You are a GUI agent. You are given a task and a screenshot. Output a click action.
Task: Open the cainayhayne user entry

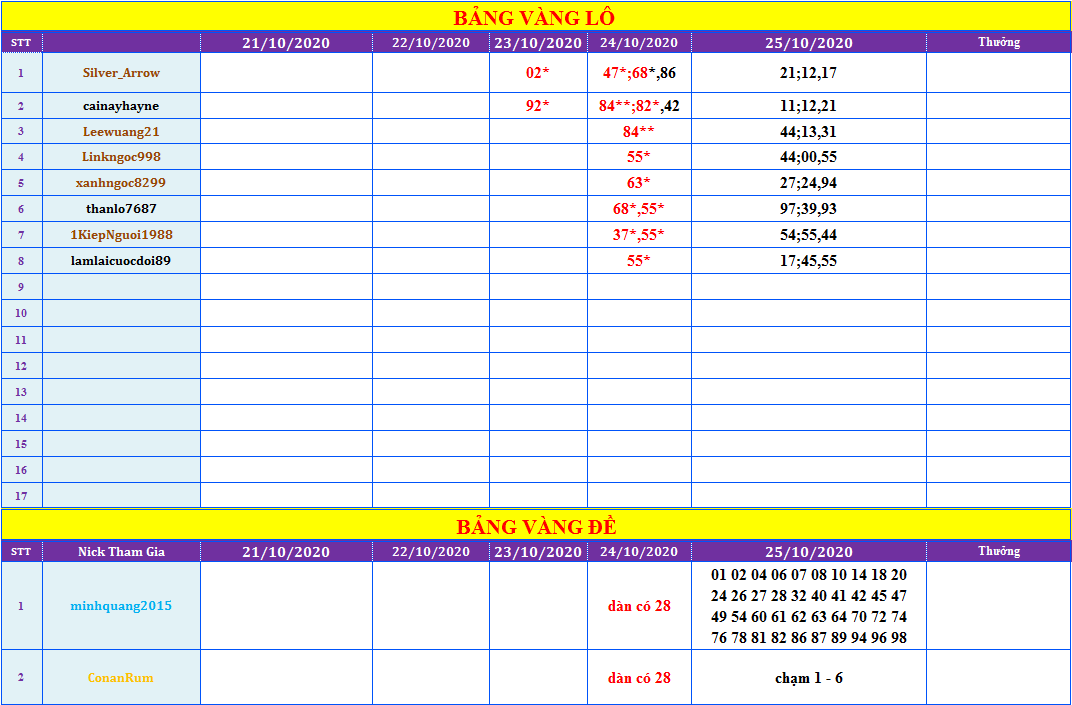tap(121, 106)
